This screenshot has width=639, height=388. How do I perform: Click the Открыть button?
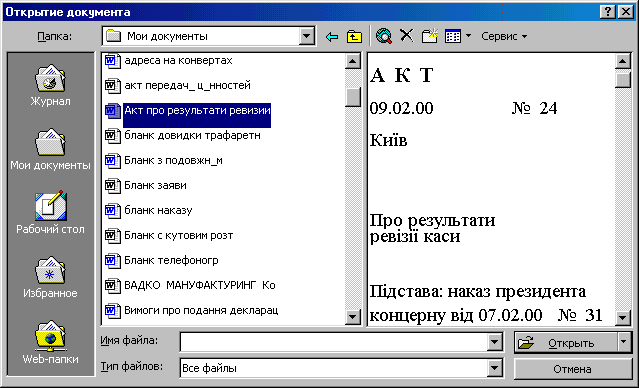tap(566, 343)
